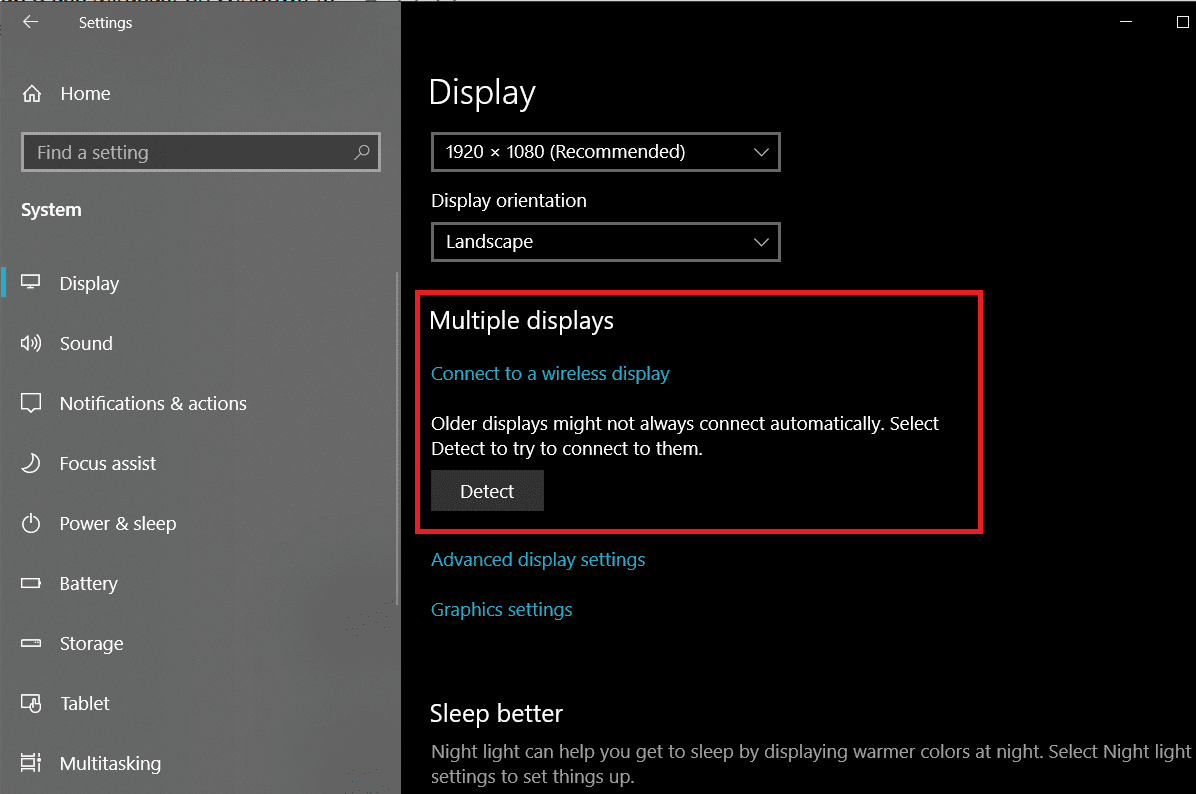1196x794 pixels.
Task: Click the Display orientation label
Action: [509, 201]
